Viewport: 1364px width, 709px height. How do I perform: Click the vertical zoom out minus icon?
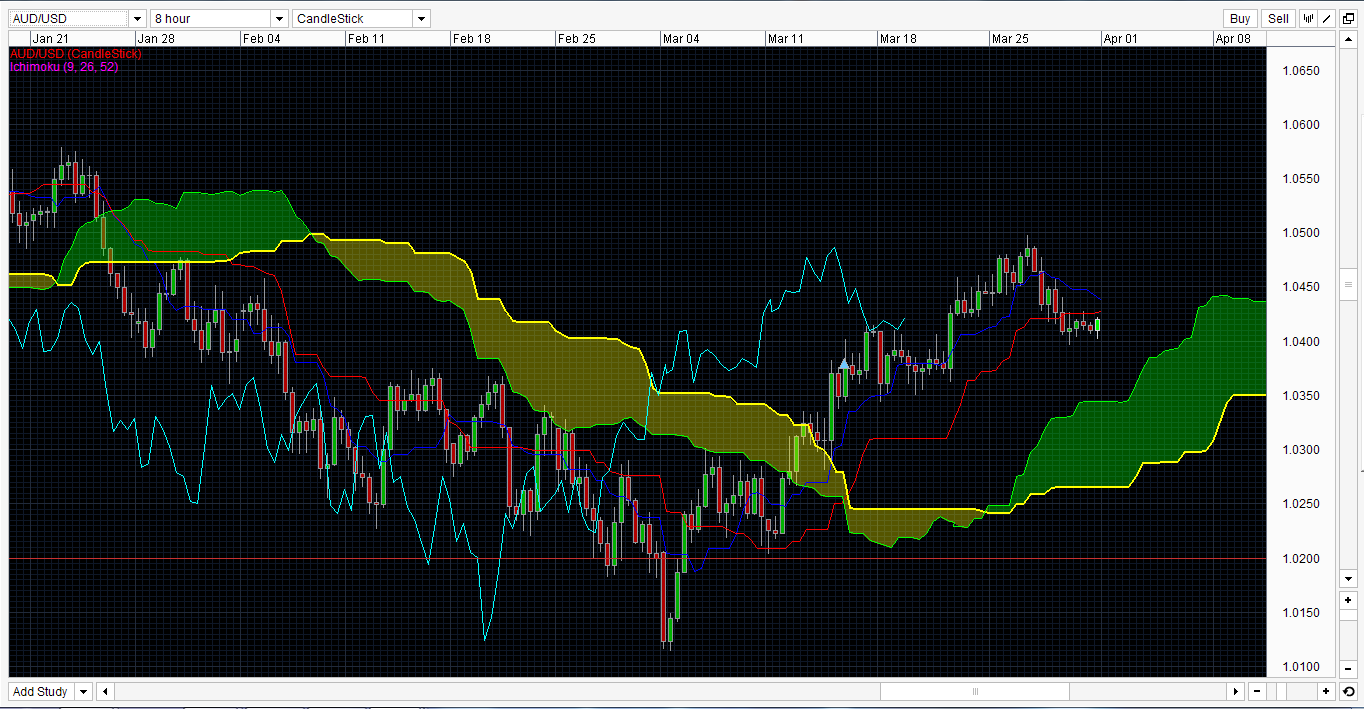(x=1348, y=671)
